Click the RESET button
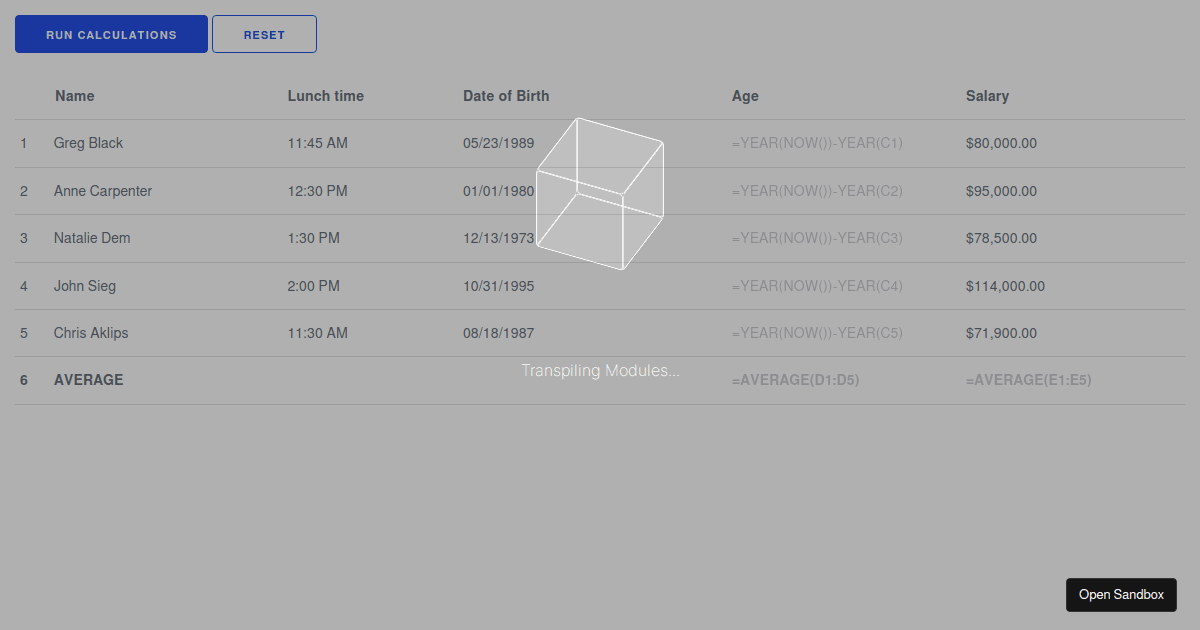1200x630 pixels. (264, 33)
